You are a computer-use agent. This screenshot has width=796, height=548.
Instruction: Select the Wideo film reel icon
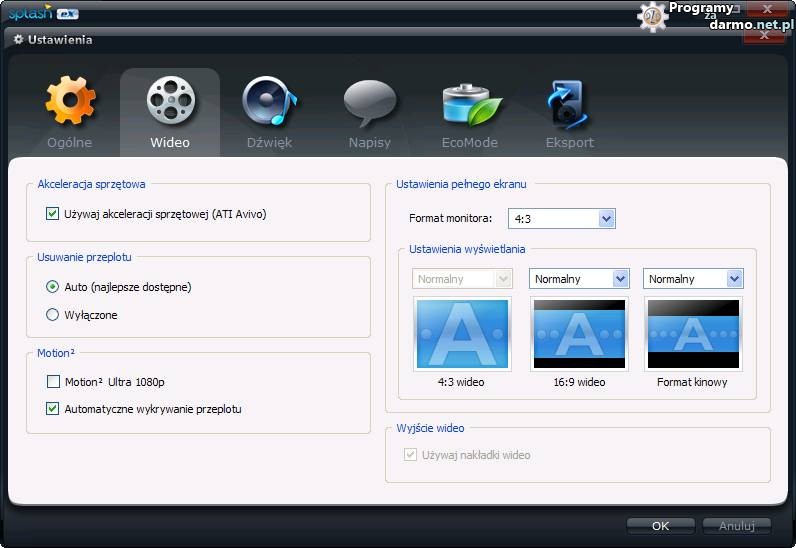[170, 103]
